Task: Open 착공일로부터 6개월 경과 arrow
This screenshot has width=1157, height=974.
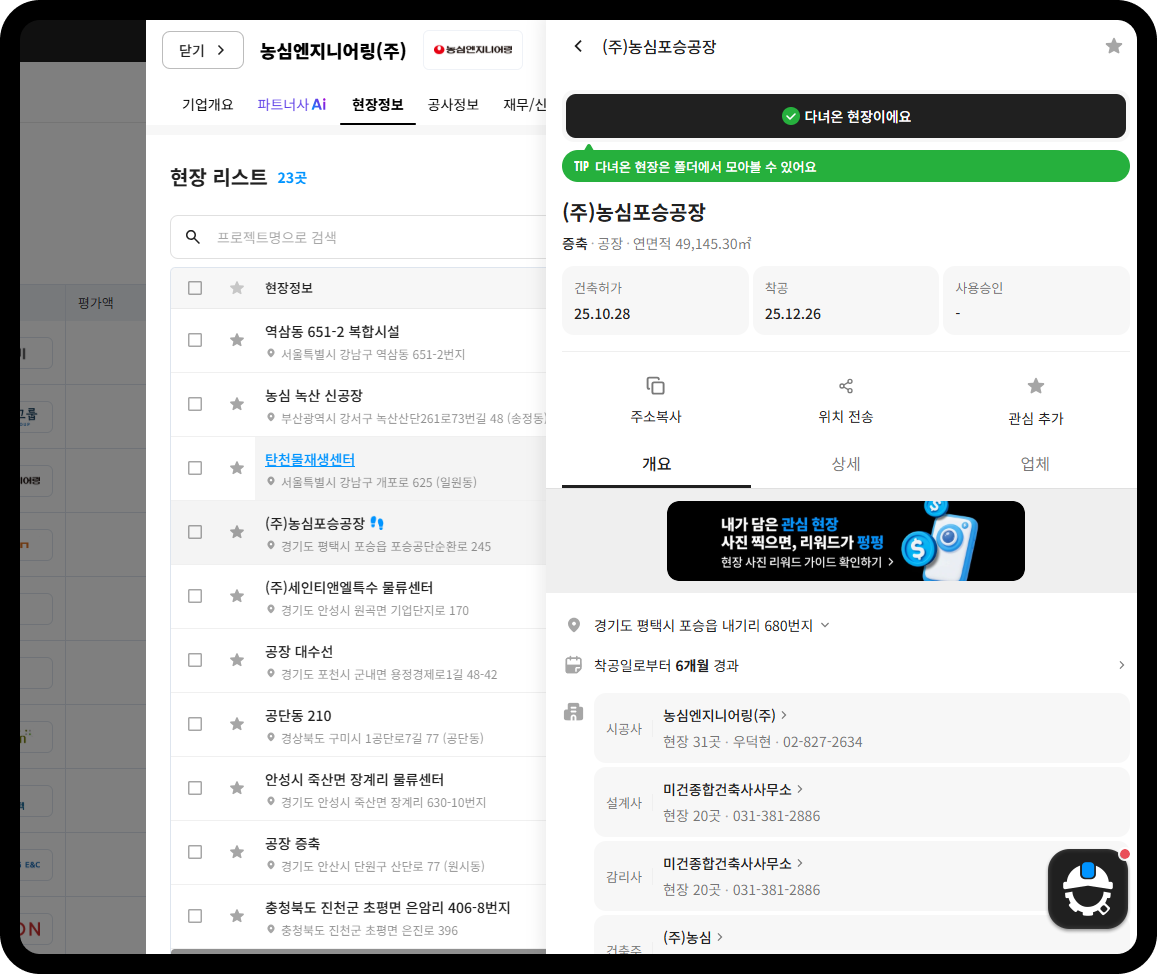Action: point(1122,665)
